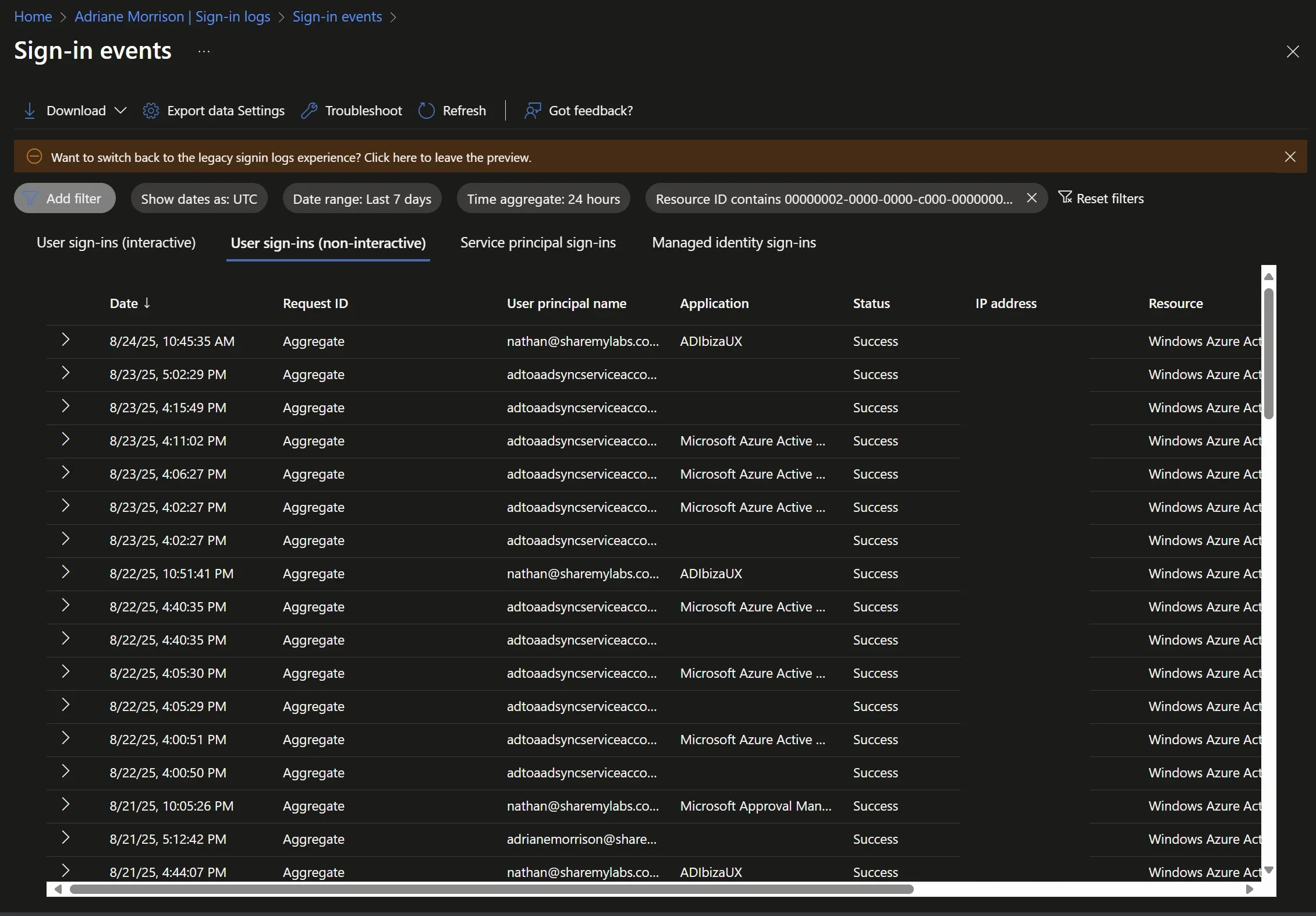The width and height of the screenshot is (1316, 916).
Task: Dismiss the legacy sign-in logs banner
Action: (x=1290, y=157)
